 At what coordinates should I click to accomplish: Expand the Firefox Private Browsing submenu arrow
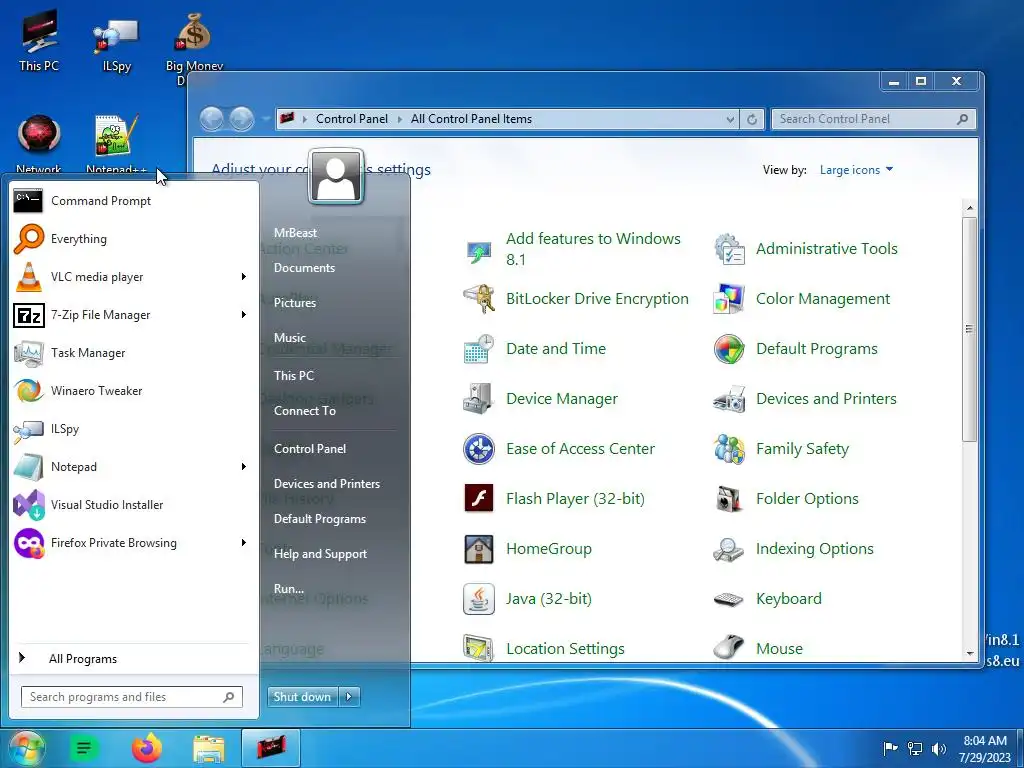pyautogui.click(x=244, y=543)
